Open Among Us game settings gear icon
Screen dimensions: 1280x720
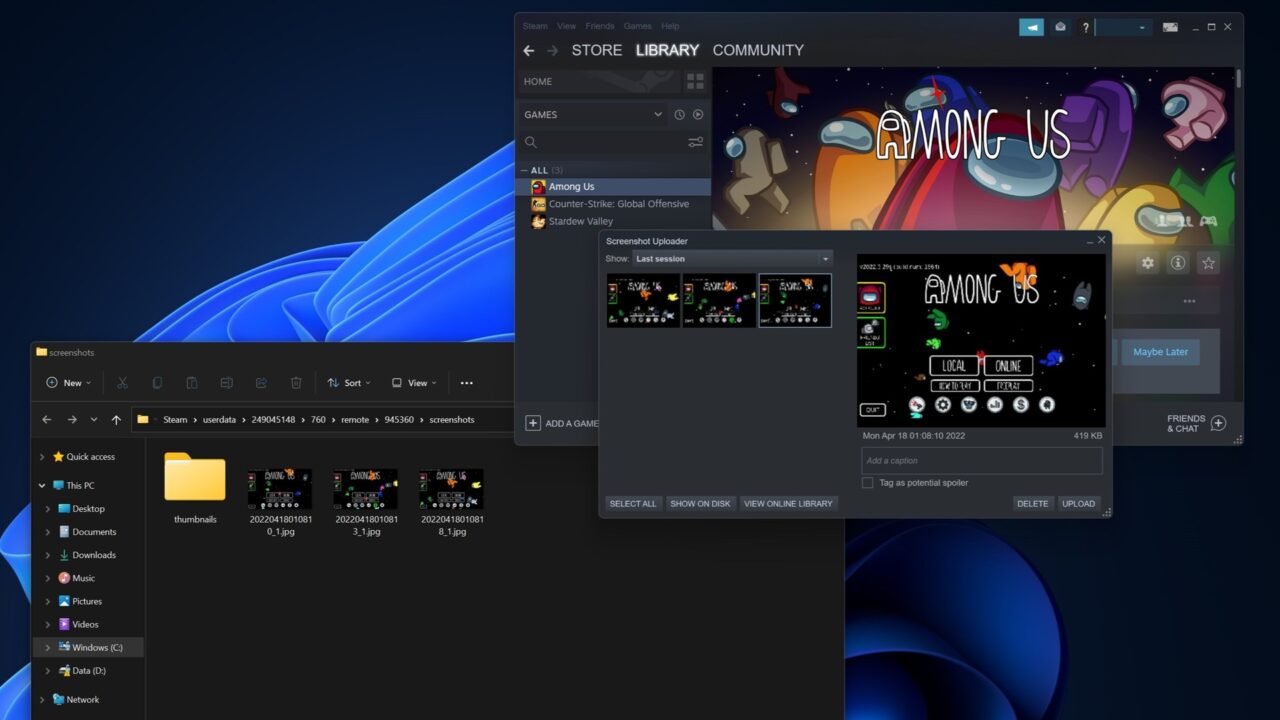pyautogui.click(x=1148, y=263)
